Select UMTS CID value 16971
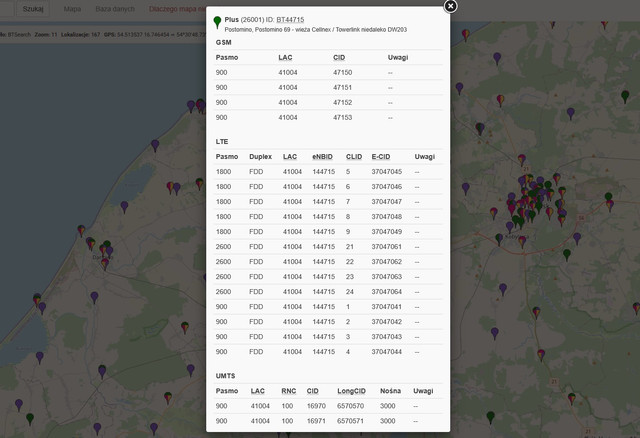 click(x=316, y=421)
